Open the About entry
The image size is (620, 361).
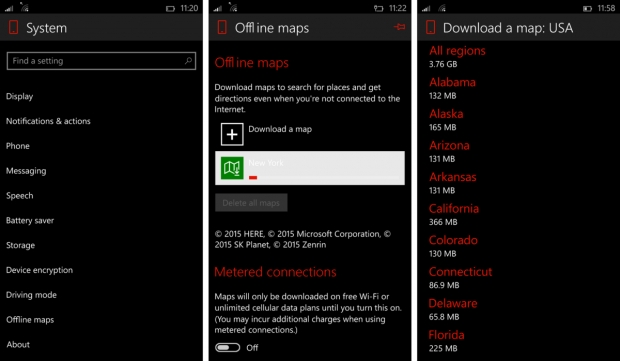18,344
